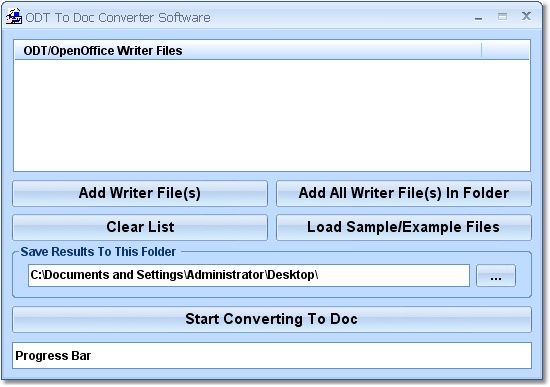This screenshot has height=387, width=550.
Task: Click the ODT converter app icon in title bar
Action: click(x=14, y=17)
